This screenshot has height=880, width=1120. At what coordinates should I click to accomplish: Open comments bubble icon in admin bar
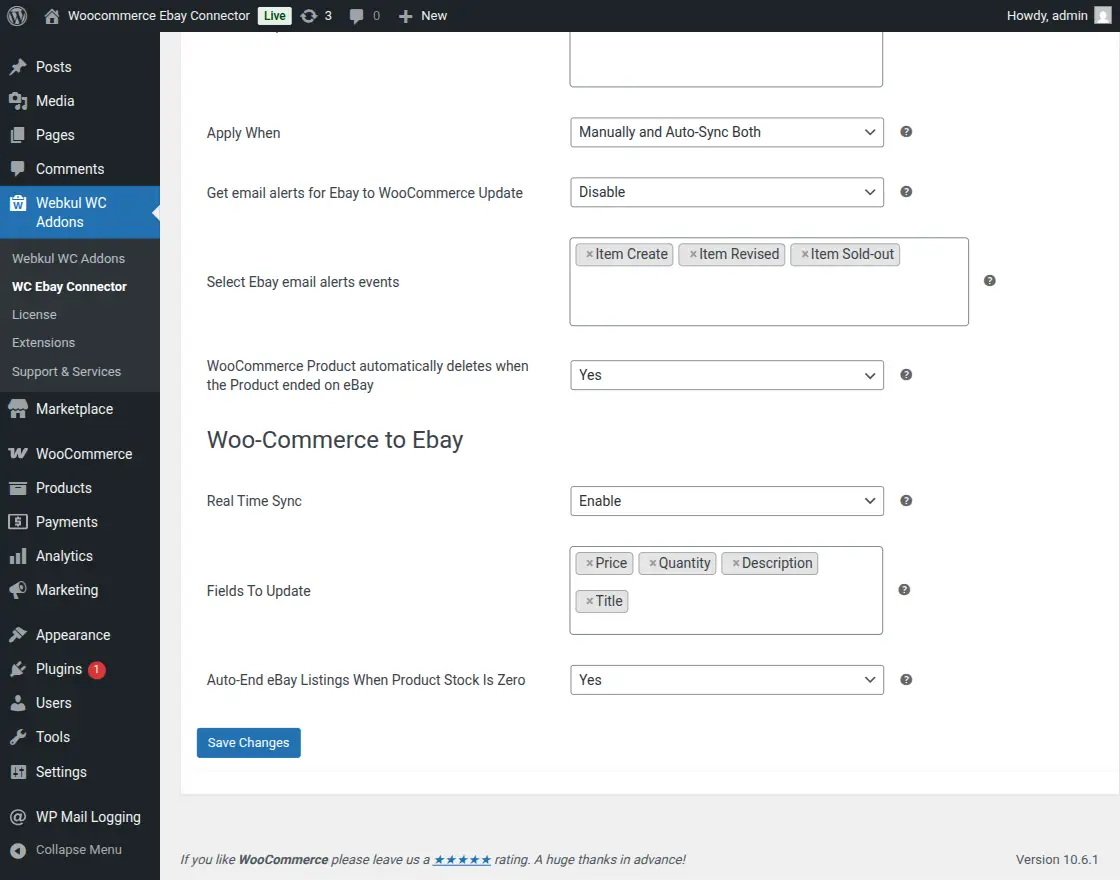click(x=356, y=16)
